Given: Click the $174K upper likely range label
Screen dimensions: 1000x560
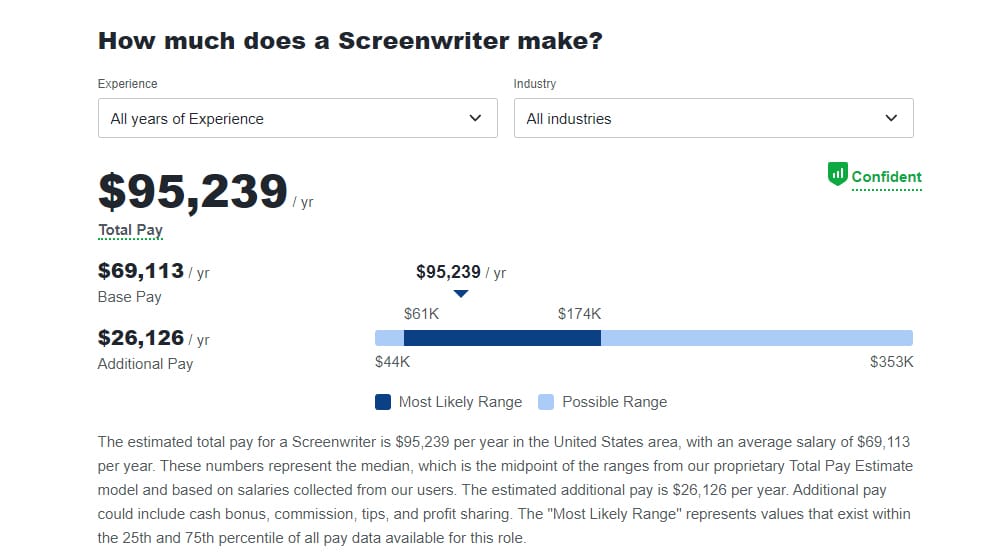Looking at the screenshot, I should [580, 314].
